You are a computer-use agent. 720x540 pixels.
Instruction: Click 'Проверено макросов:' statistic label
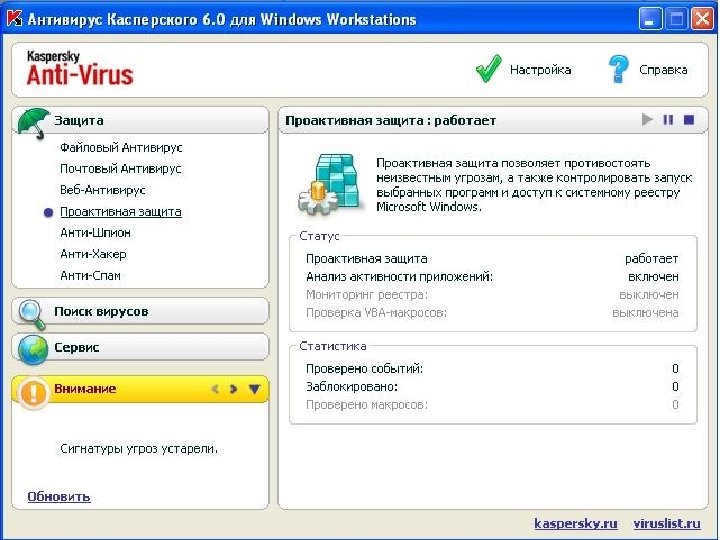pyautogui.click(x=367, y=405)
